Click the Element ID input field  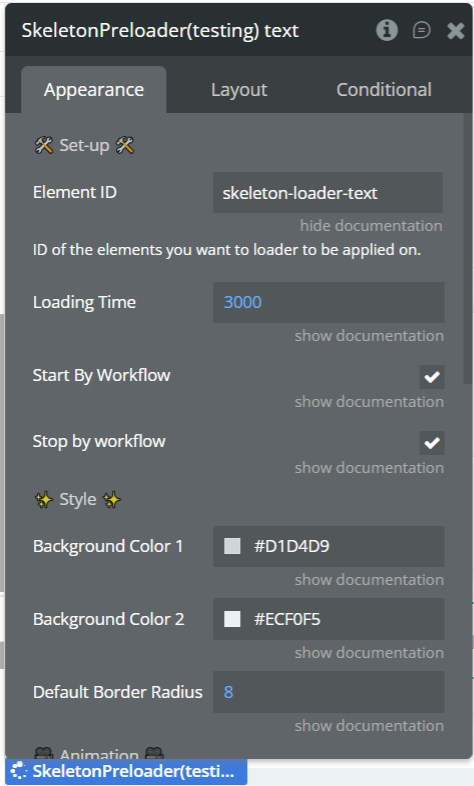[328, 193]
